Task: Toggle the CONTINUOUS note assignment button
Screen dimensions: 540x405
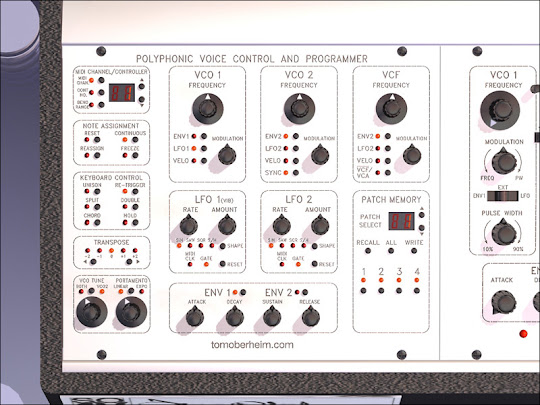Action: click(x=135, y=140)
